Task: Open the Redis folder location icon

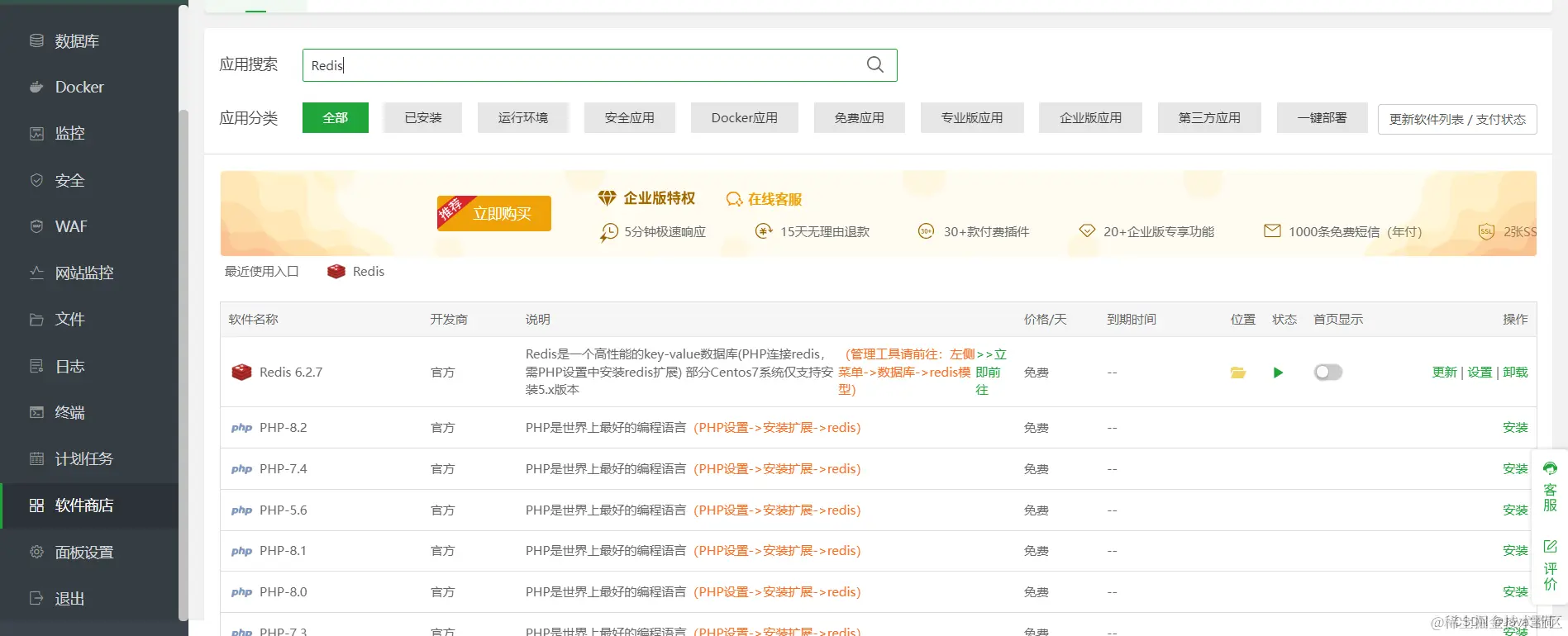Action: (1237, 373)
